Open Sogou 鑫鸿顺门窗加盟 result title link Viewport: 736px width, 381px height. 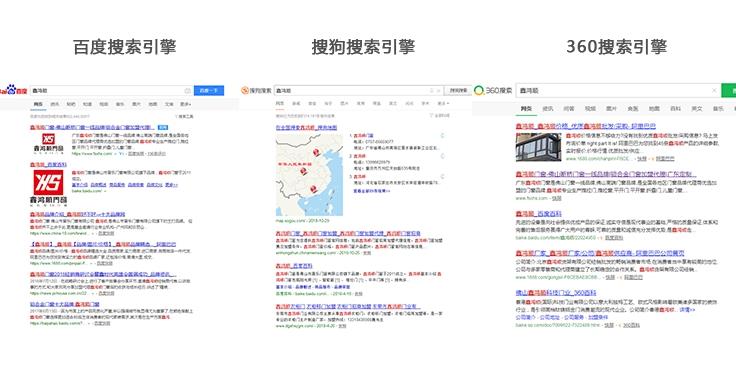pyautogui.click(x=348, y=233)
